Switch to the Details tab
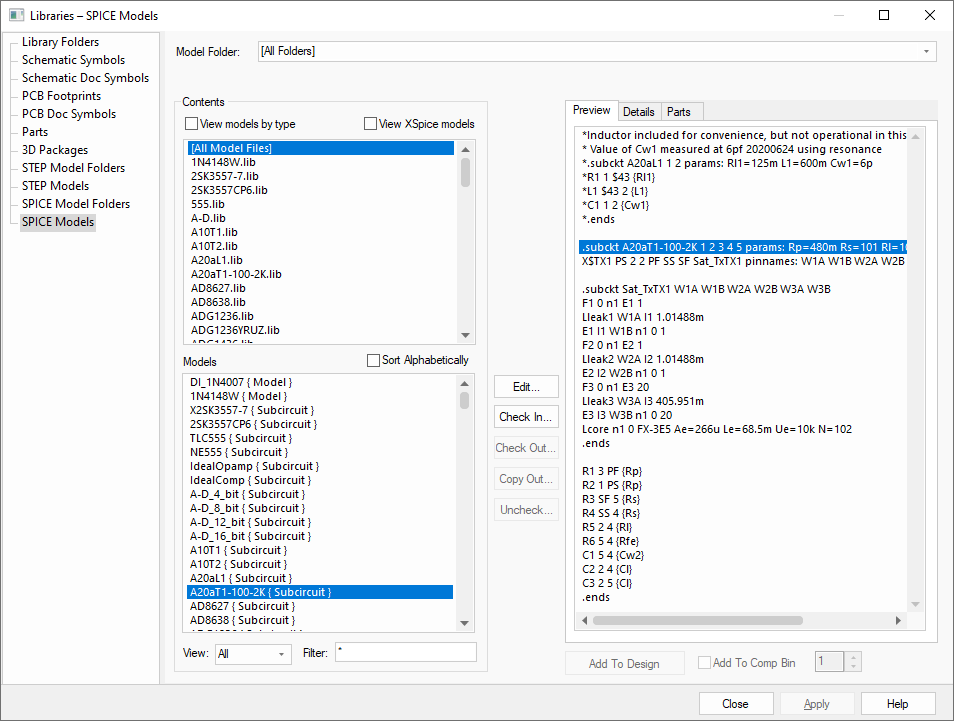 638,111
